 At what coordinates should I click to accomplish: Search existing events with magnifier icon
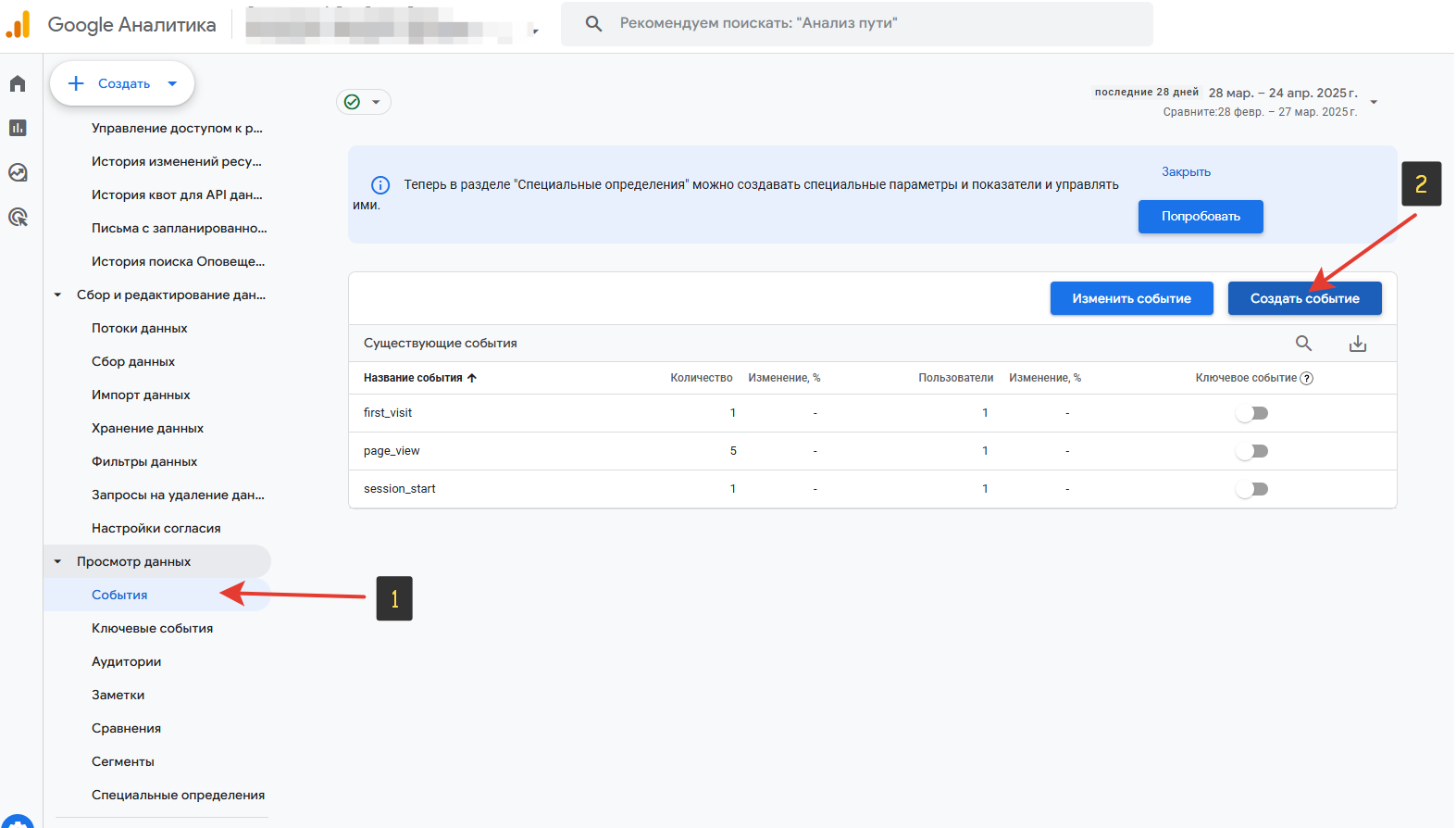1303,344
